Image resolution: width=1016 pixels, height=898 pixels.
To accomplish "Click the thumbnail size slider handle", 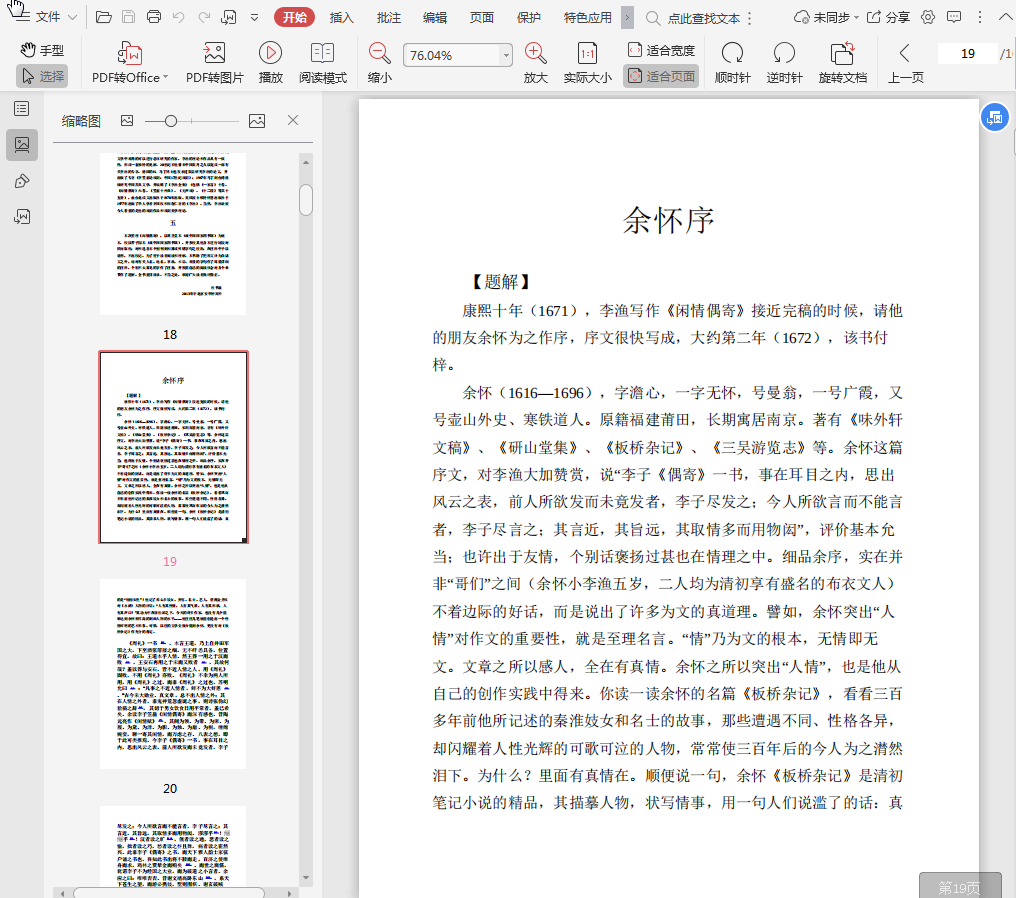I will click(171, 121).
